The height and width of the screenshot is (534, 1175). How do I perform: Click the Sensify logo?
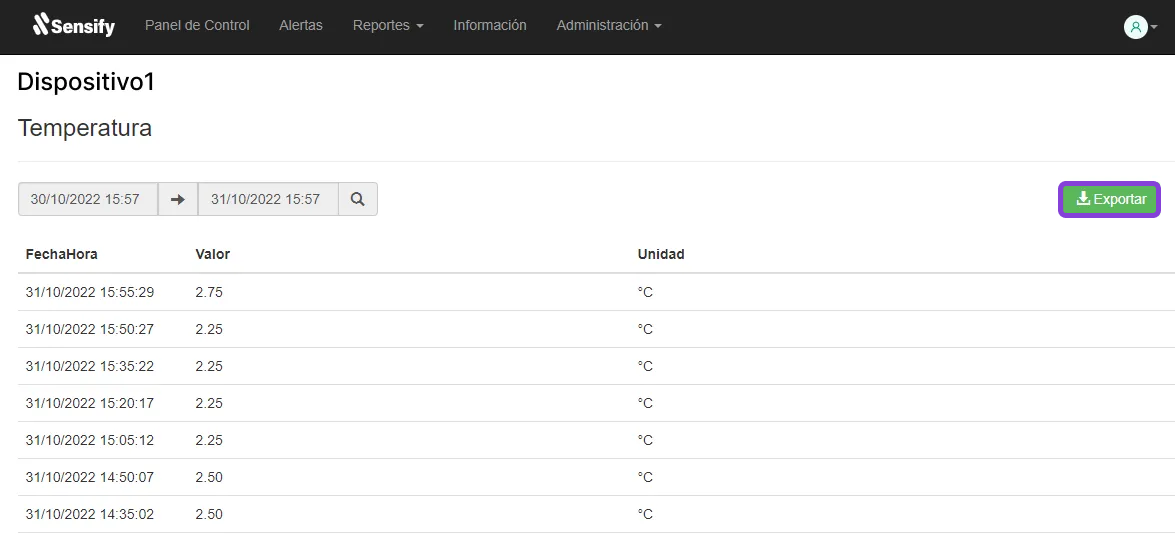coord(73,25)
